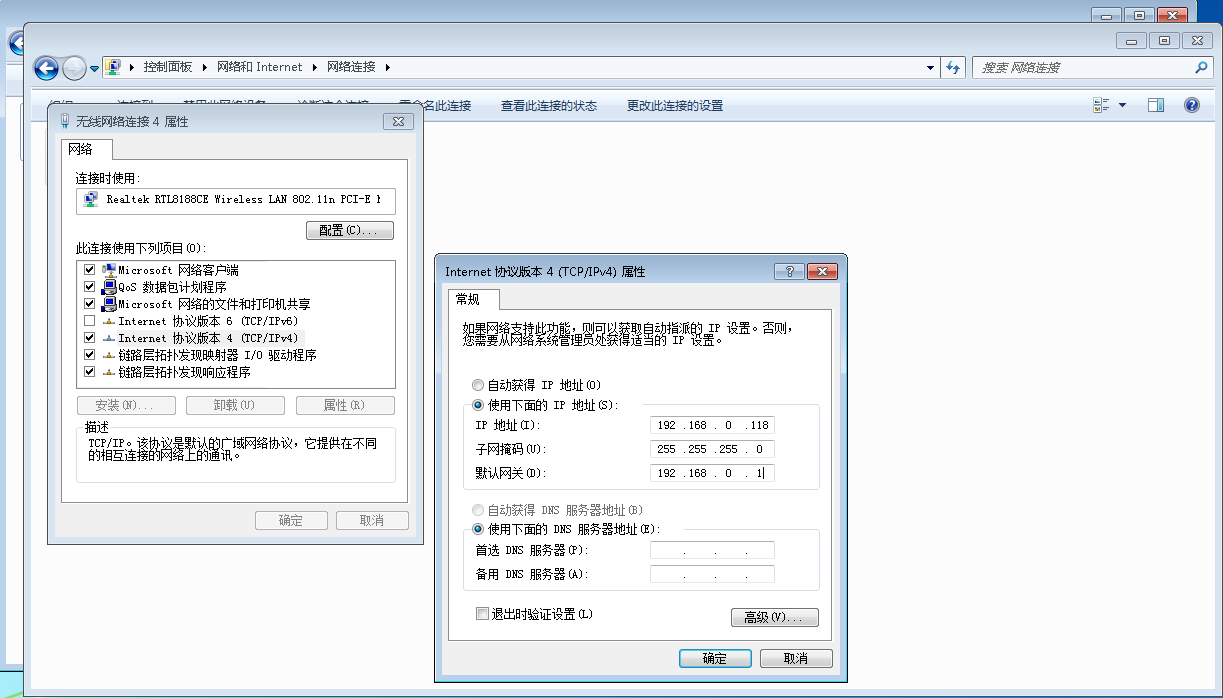This screenshot has width=1223, height=698.
Task: Click the network icon in the address bar
Action: pos(114,67)
